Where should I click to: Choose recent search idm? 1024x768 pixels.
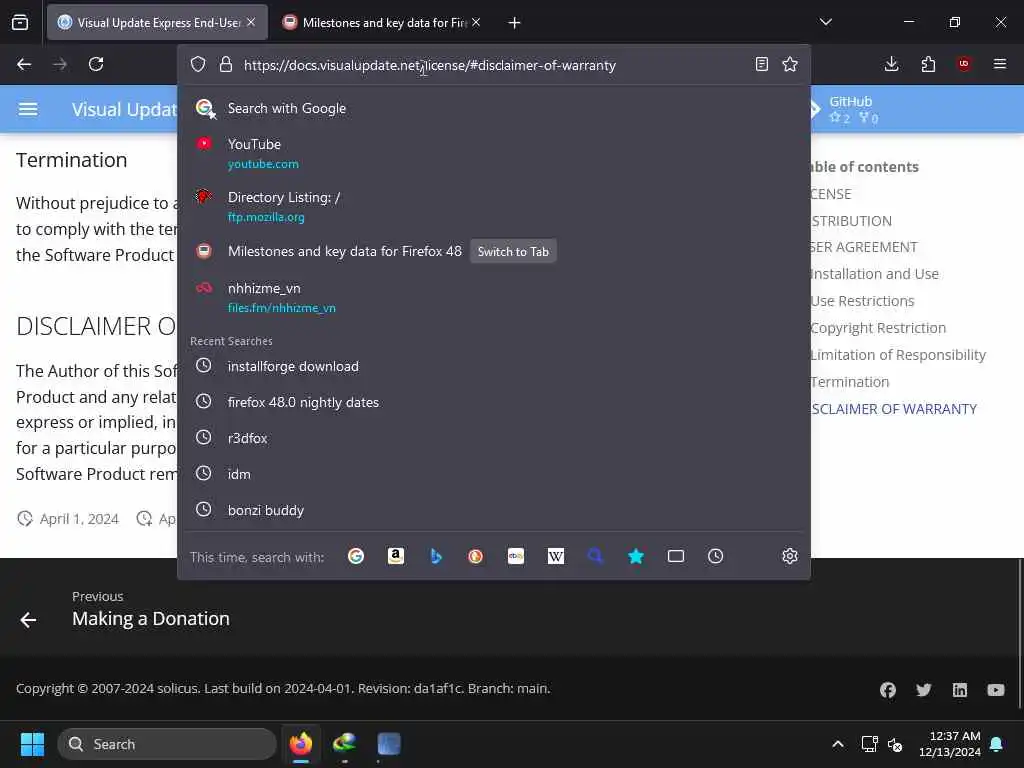(x=494, y=474)
